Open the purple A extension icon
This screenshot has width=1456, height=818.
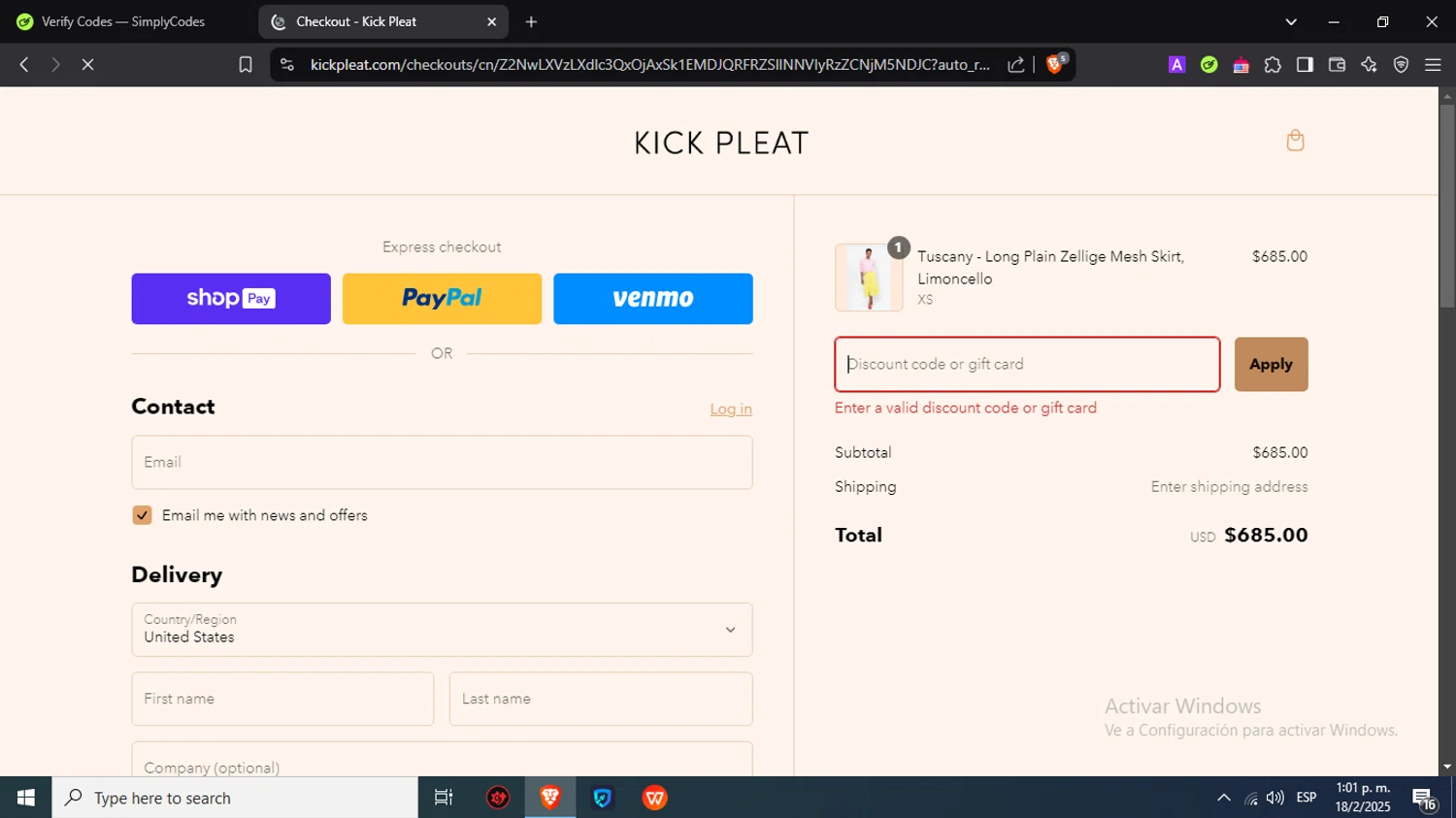click(1176, 65)
